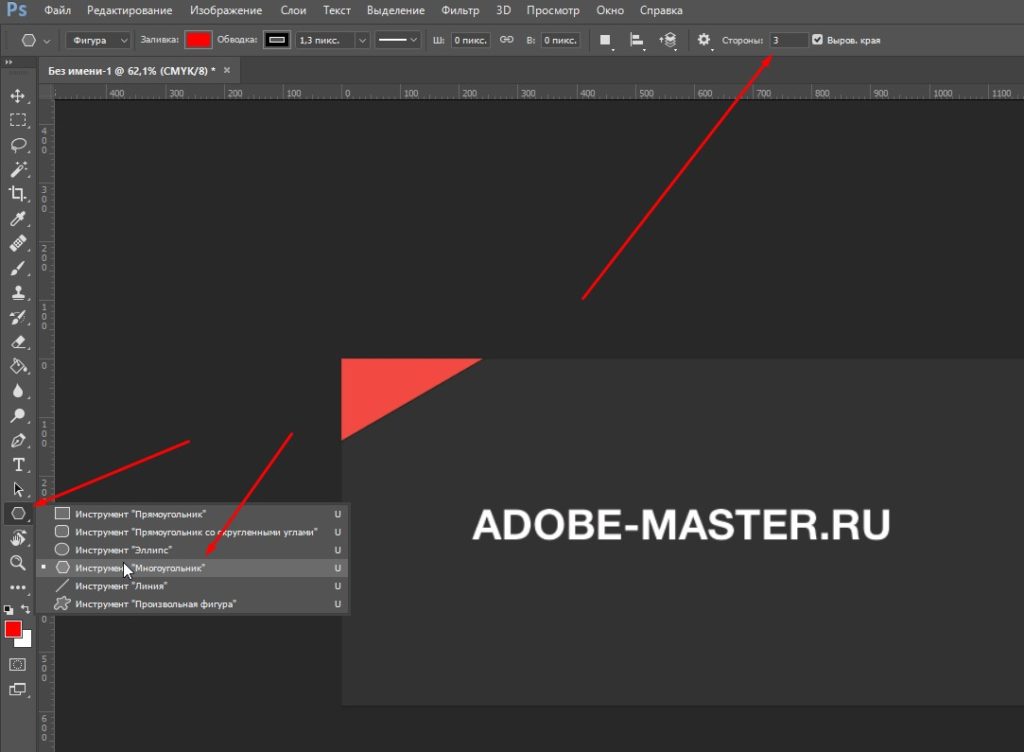1024x752 pixels.
Task: Select the Blur tool
Action: [x=18, y=391]
